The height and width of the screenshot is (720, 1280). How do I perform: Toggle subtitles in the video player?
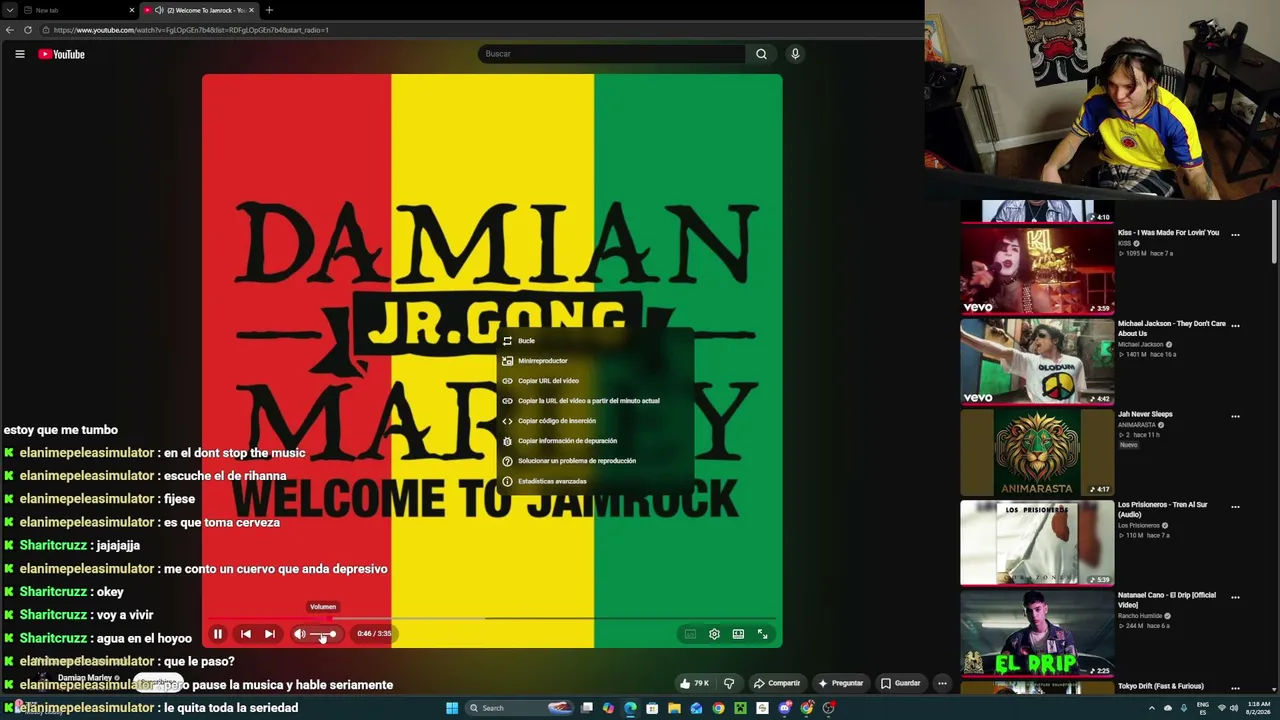[690, 634]
